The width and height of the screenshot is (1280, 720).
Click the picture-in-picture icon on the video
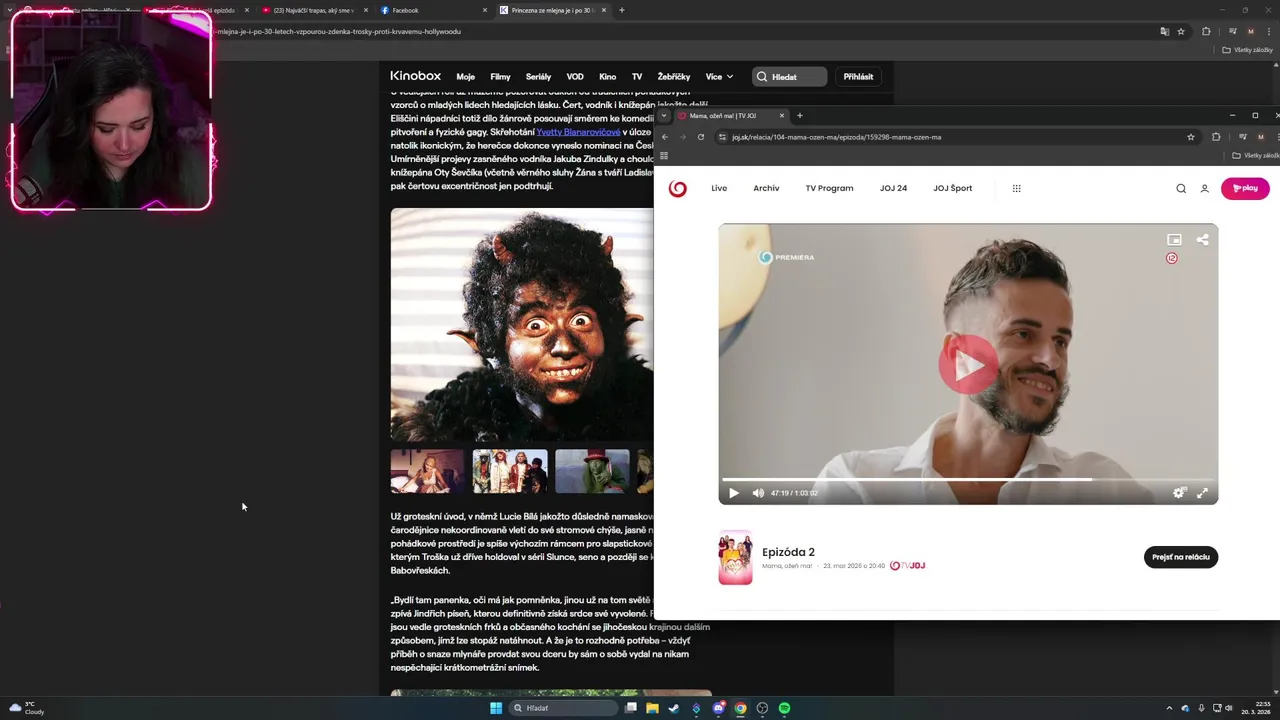tap(1174, 240)
